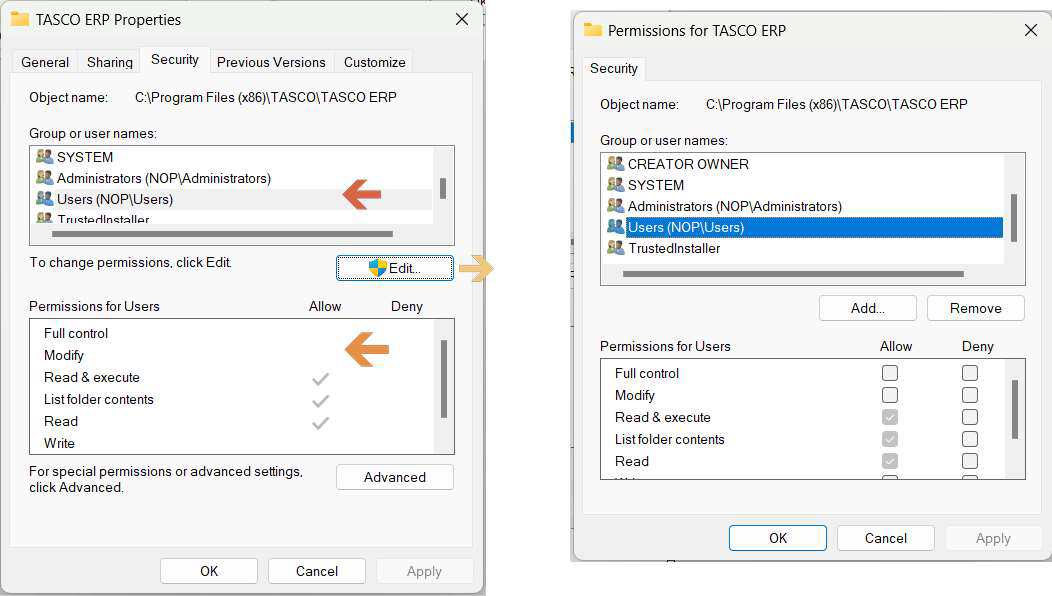Click horizontal scrollbar under group names list

coord(792,273)
